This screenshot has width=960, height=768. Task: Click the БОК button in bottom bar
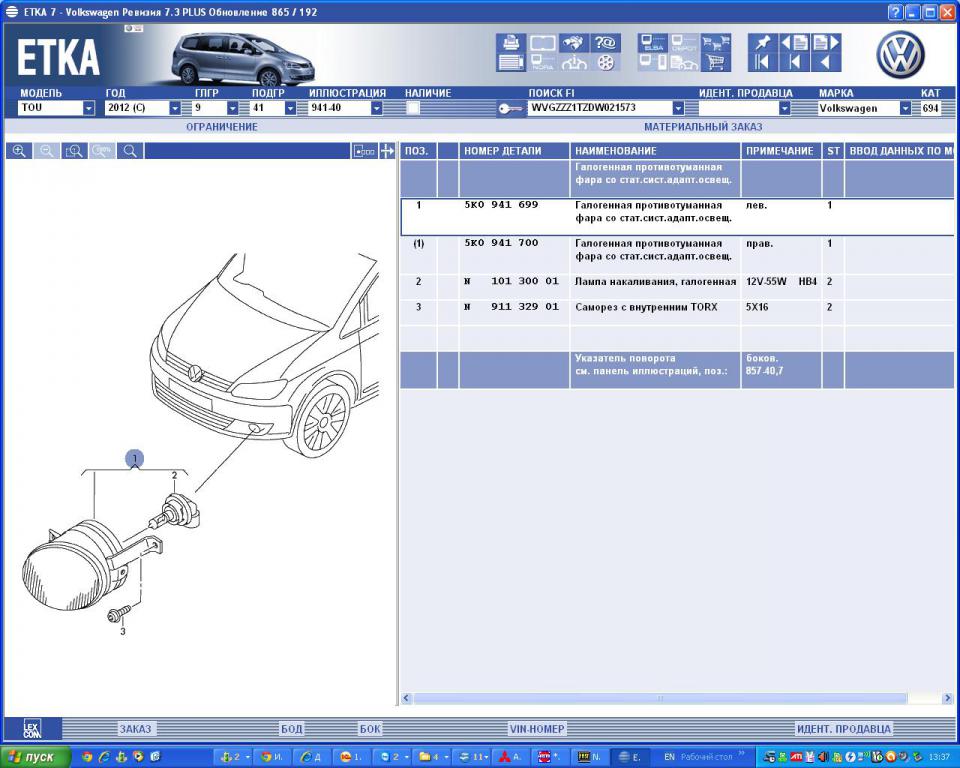click(370, 729)
